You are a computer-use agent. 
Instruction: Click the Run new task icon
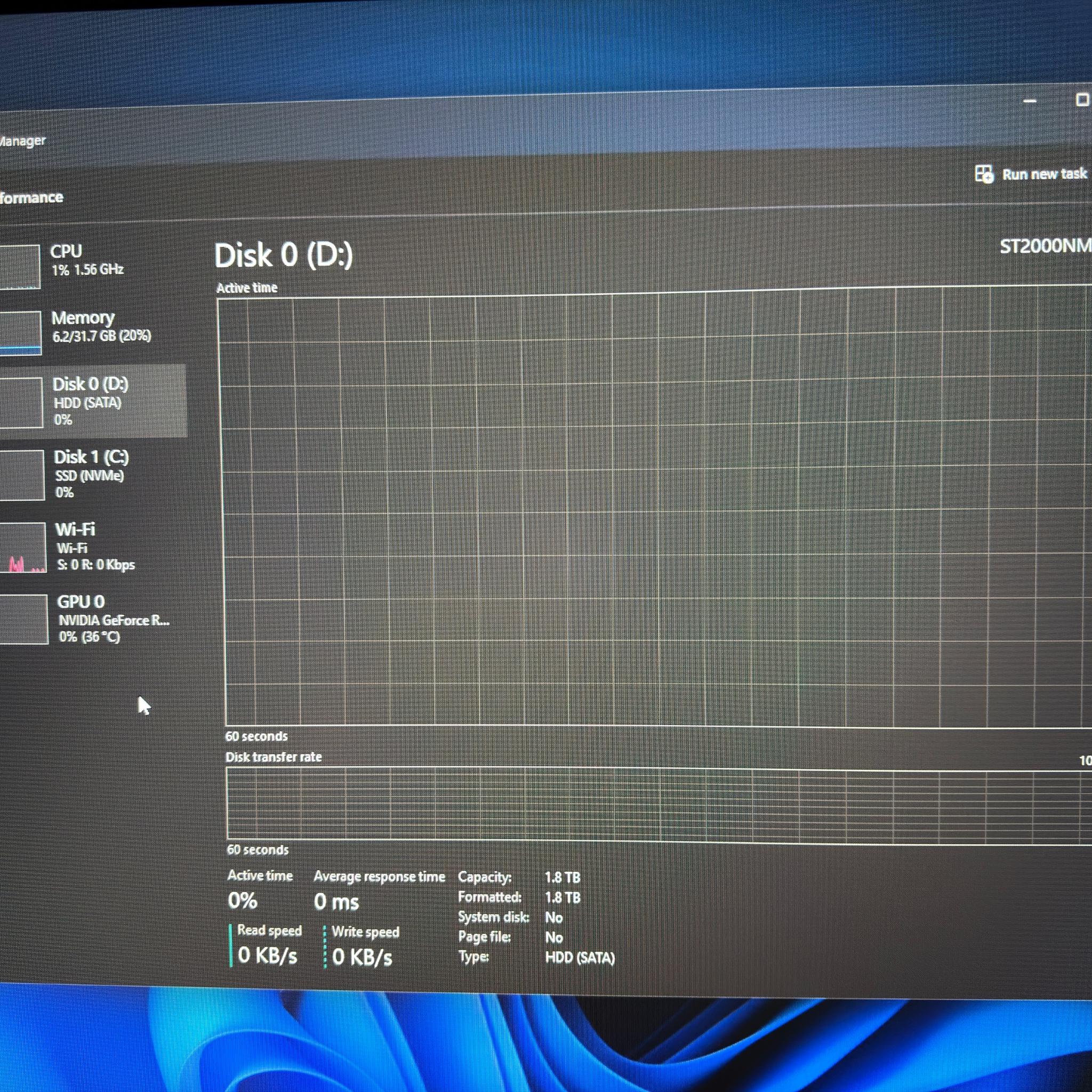984,174
